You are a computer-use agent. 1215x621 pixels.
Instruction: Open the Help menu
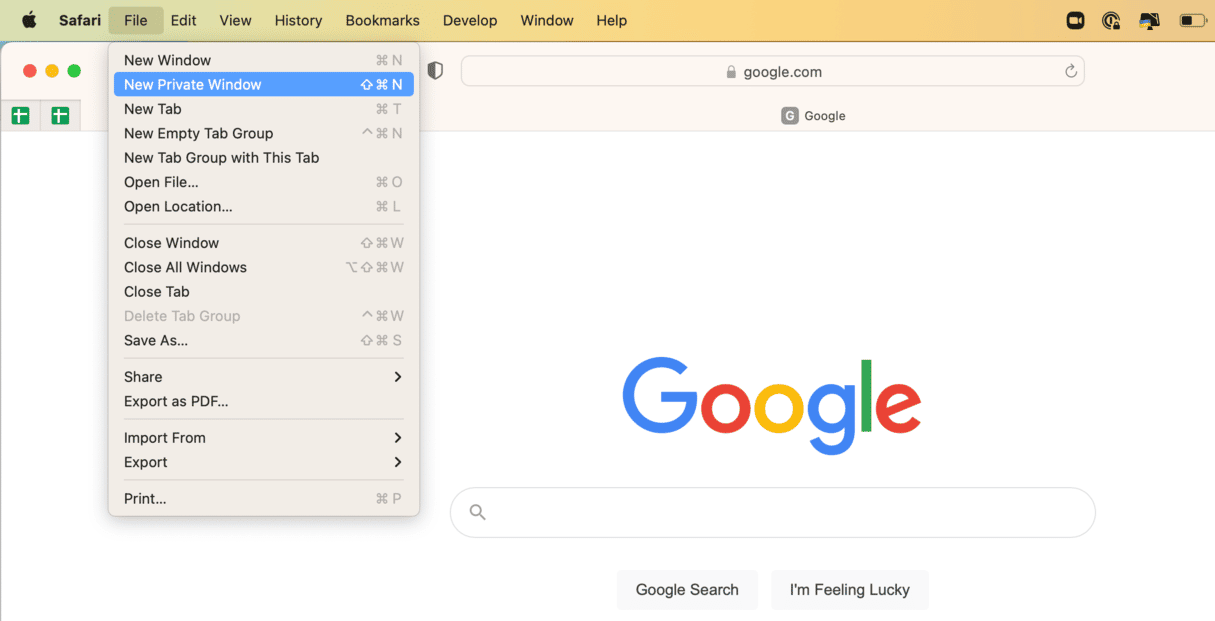tap(612, 20)
